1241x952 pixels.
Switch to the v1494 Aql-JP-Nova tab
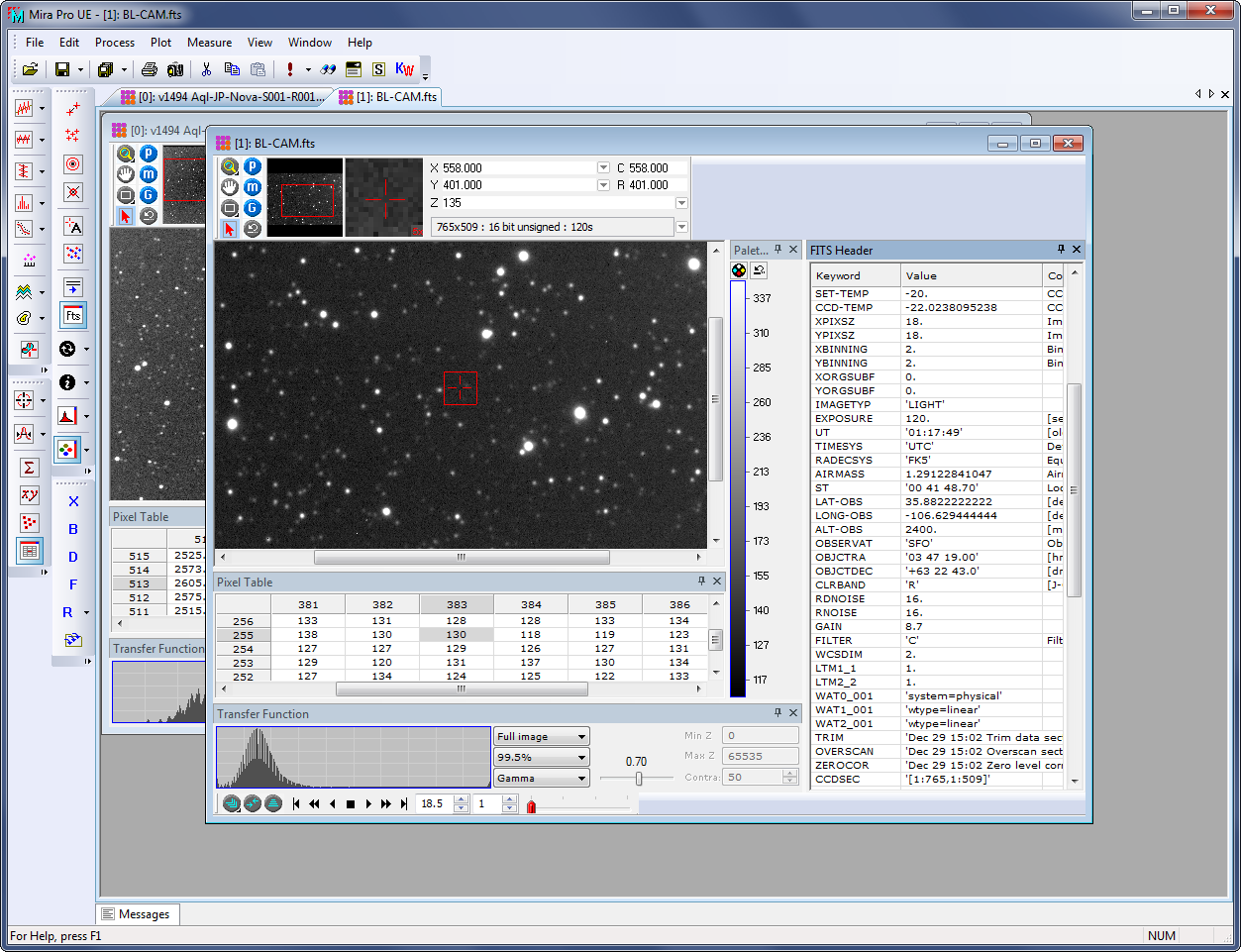point(223,97)
